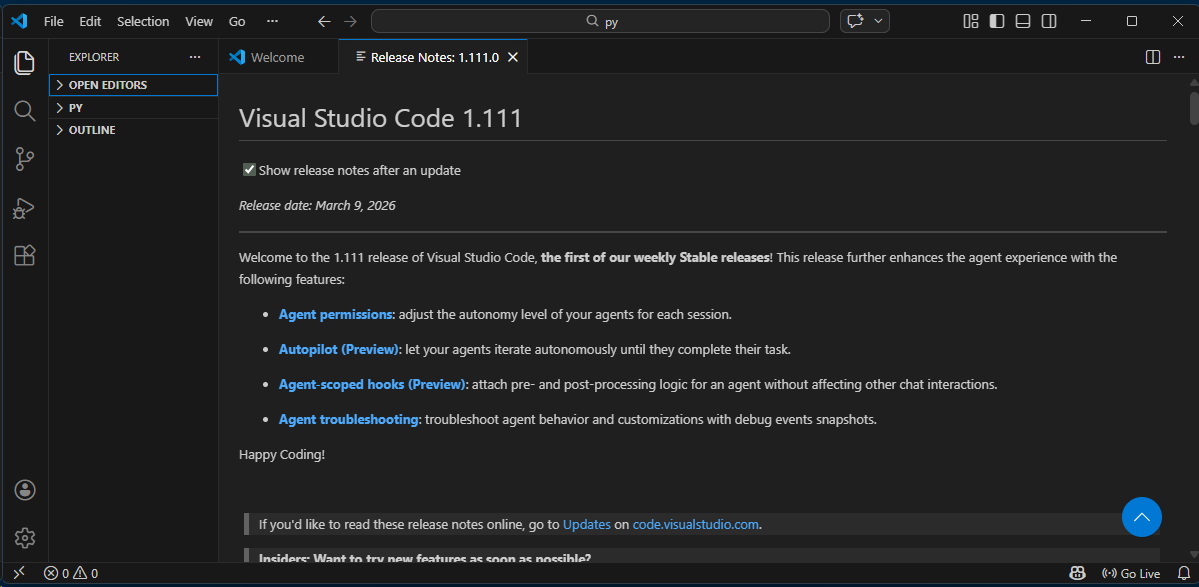
Task: Open the Source Control view
Action: tap(24, 158)
